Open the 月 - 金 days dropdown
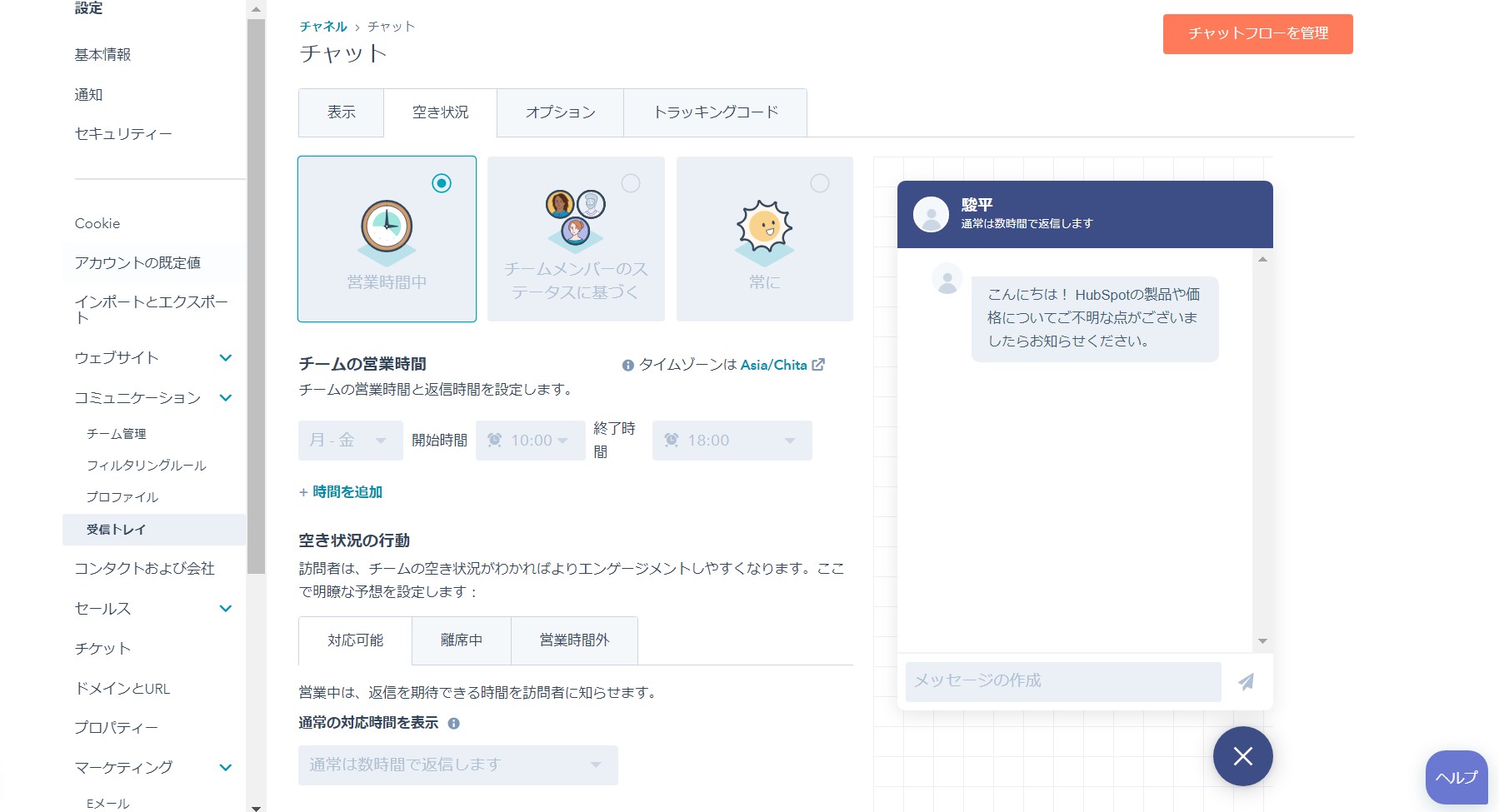This screenshot has height=812, width=1499. pos(351,441)
